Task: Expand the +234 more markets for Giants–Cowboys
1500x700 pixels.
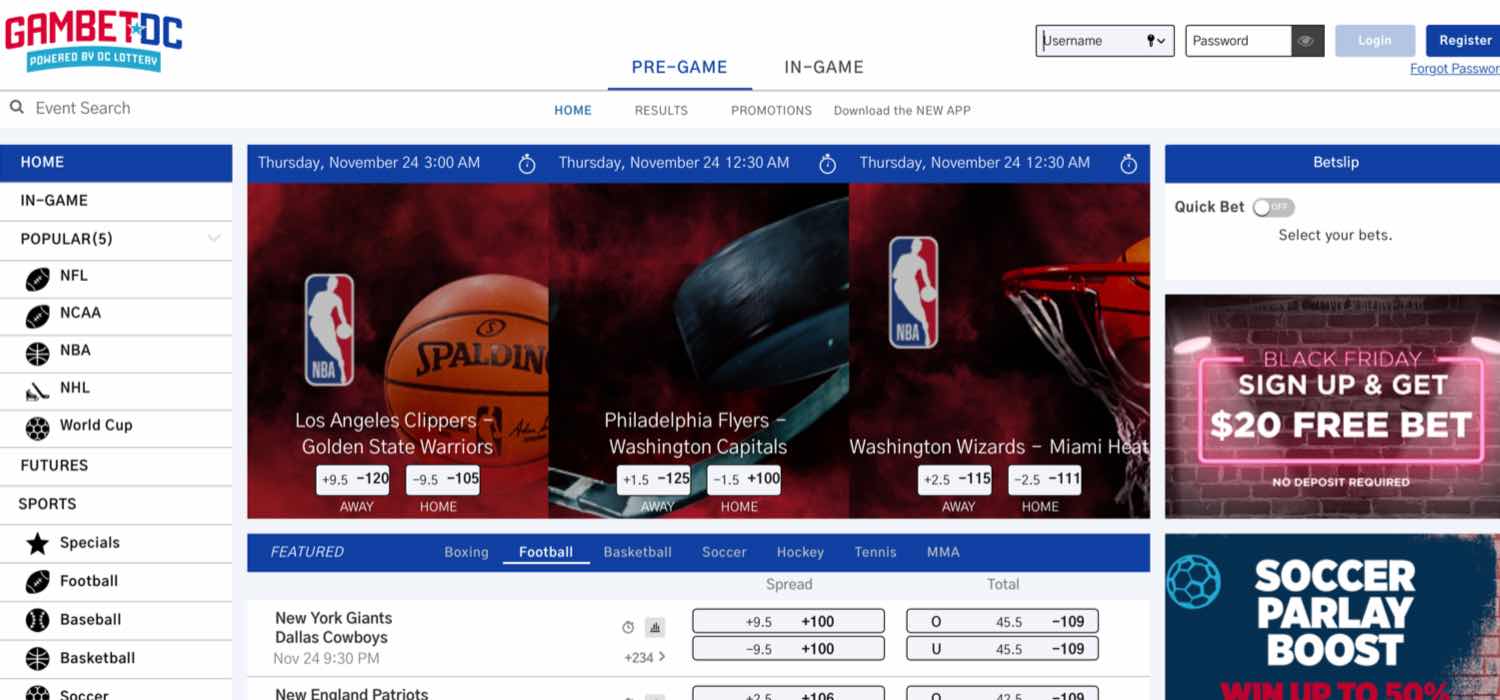Action: tap(645, 657)
